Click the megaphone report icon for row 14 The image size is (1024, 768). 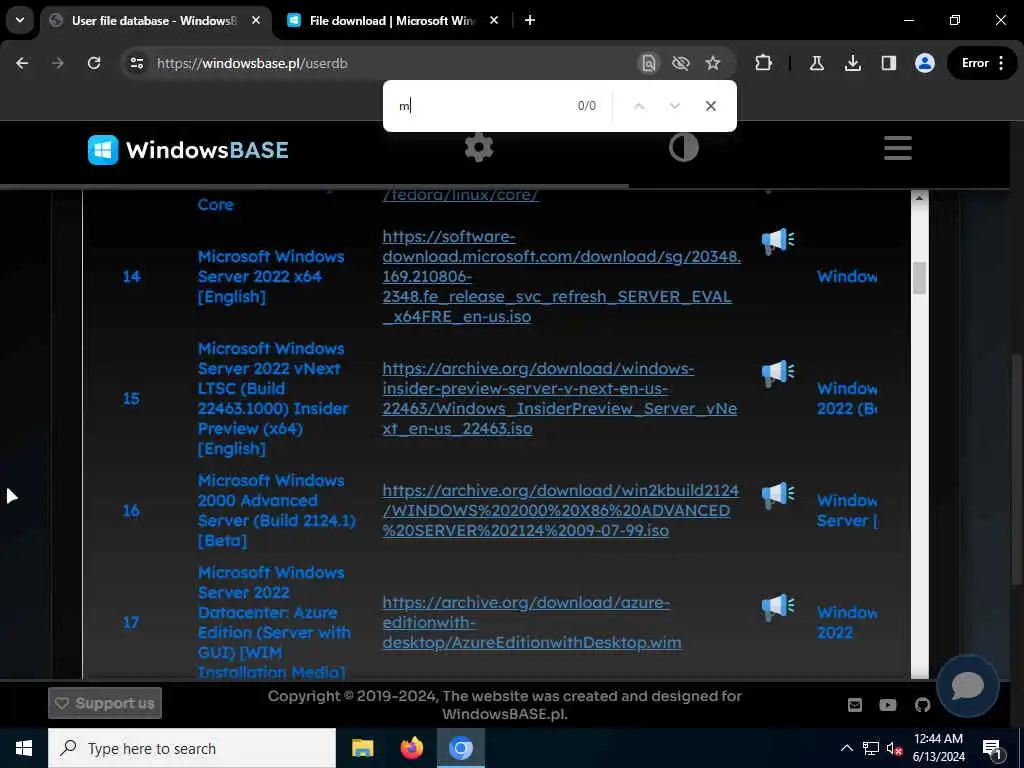point(778,241)
